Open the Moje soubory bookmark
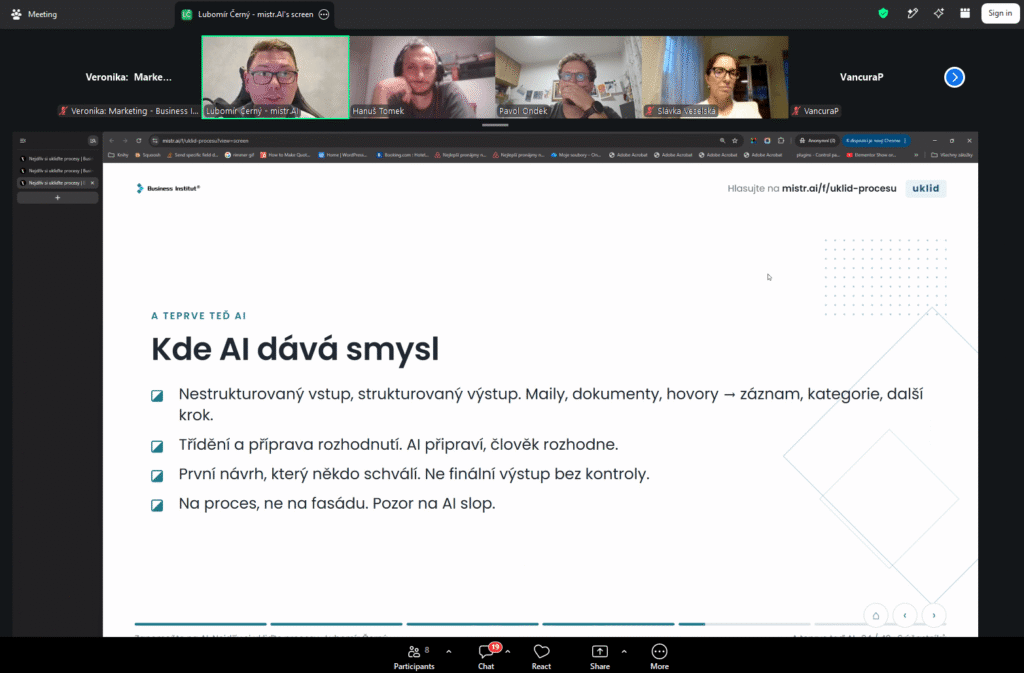The width and height of the screenshot is (1024, 673). pos(575,155)
